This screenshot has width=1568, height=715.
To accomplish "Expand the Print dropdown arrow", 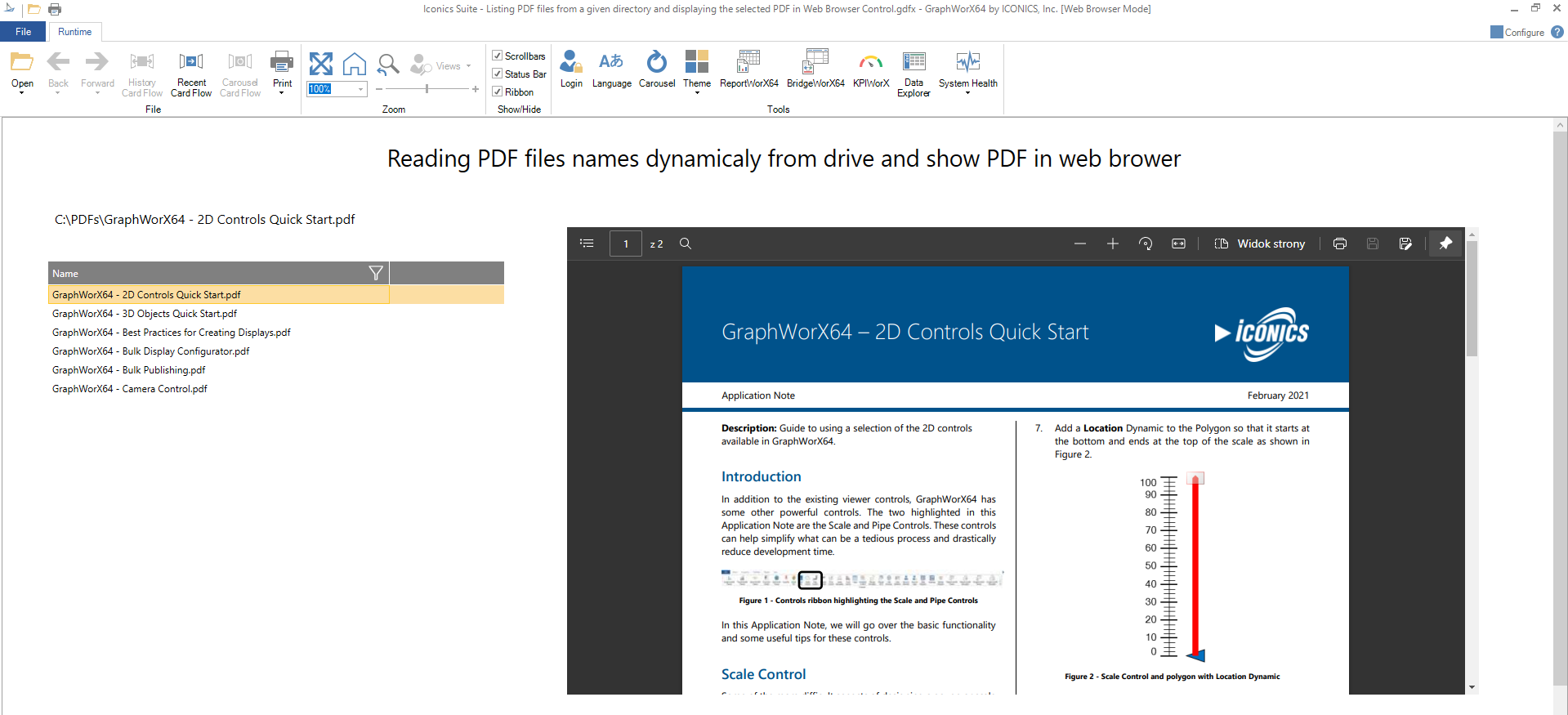I will click(282, 93).
